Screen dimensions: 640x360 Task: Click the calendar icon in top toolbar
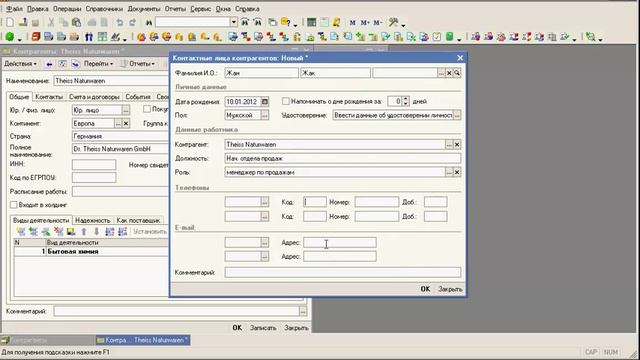click(x=324, y=22)
